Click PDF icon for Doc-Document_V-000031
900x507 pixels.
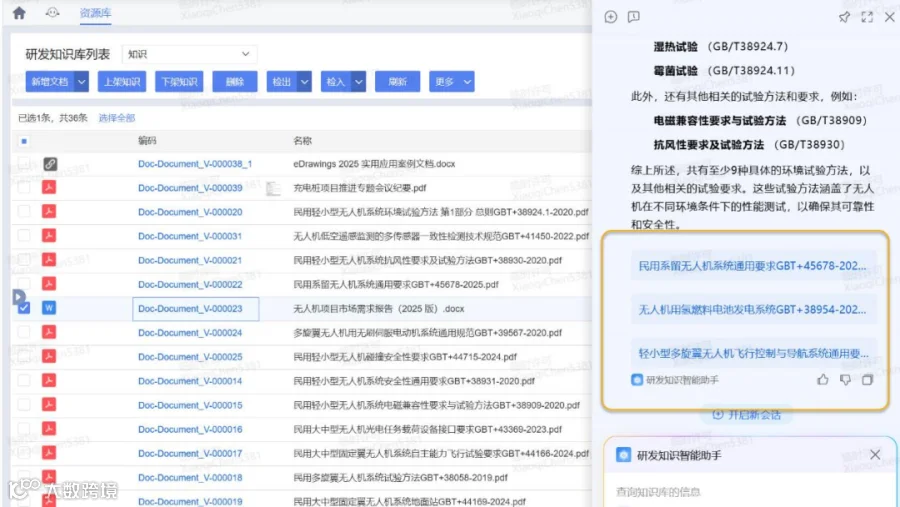(x=49, y=235)
